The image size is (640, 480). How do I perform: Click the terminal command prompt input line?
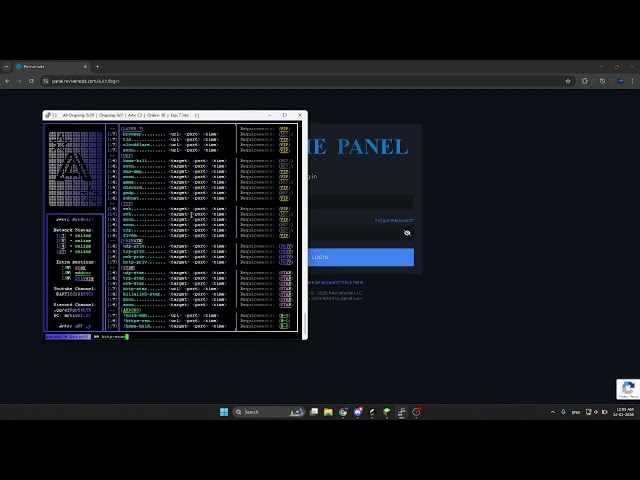coord(173,337)
